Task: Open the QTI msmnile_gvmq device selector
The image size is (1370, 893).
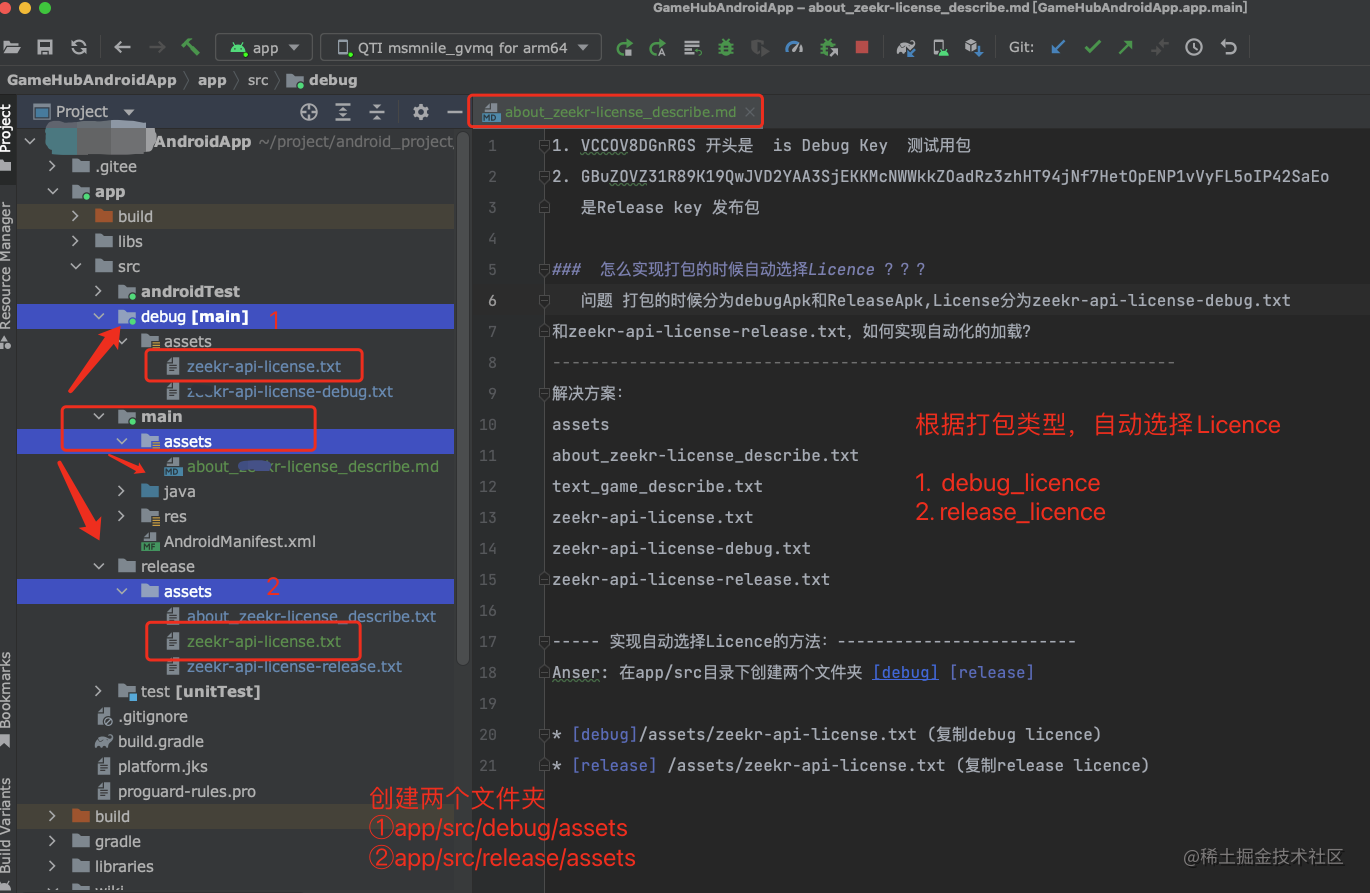Action: (x=460, y=47)
